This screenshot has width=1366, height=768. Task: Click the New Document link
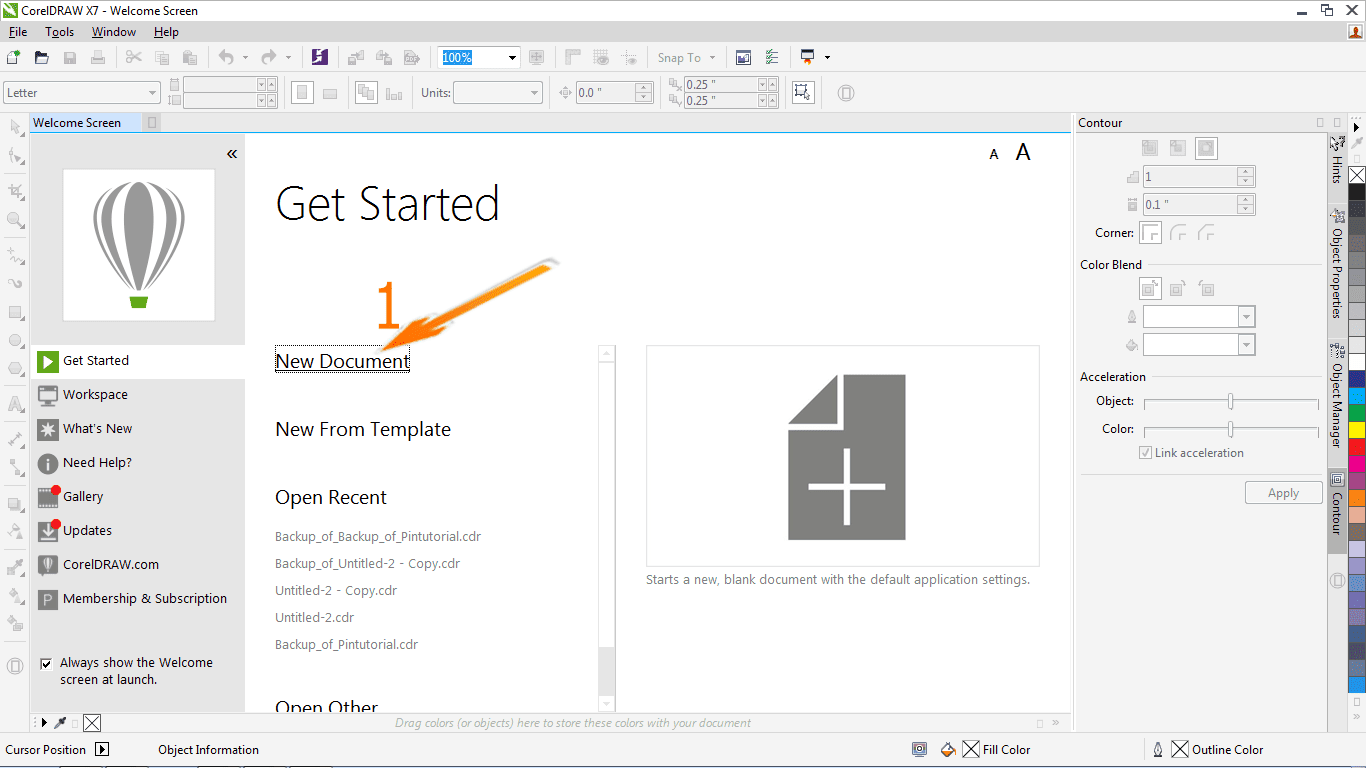click(341, 361)
